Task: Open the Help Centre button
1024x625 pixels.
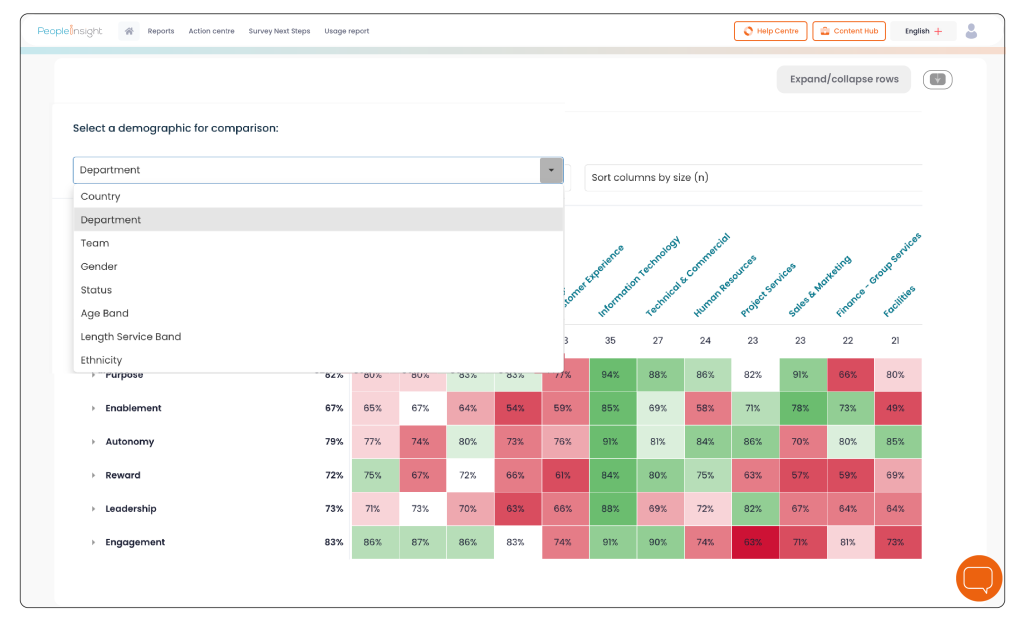Action: (x=771, y=31)
